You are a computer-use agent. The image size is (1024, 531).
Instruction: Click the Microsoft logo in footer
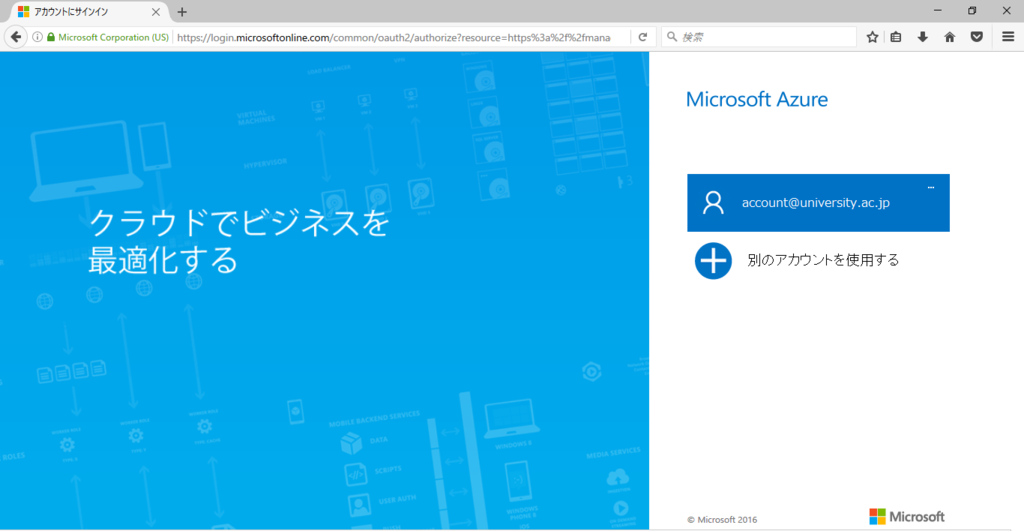[x=906, y=517]
